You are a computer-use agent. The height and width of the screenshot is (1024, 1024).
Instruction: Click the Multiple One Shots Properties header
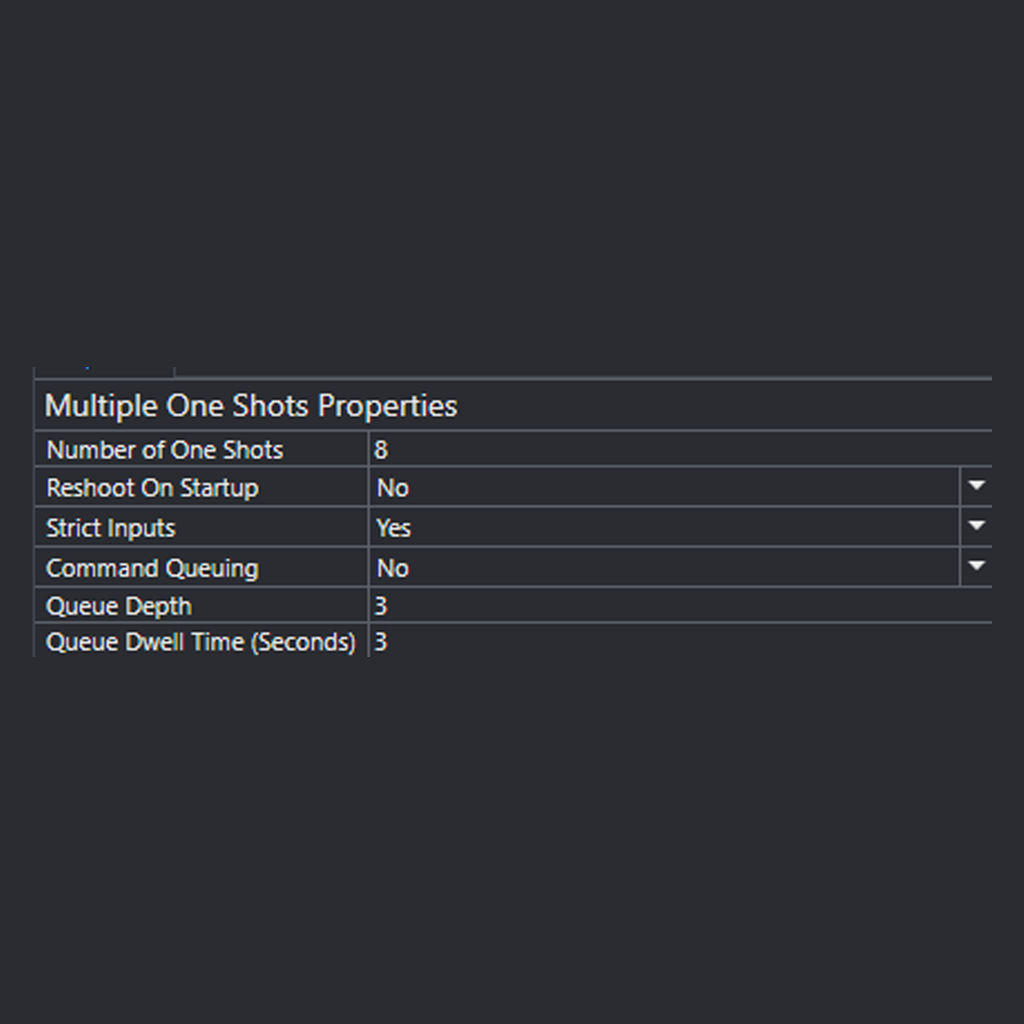point(250,405)
